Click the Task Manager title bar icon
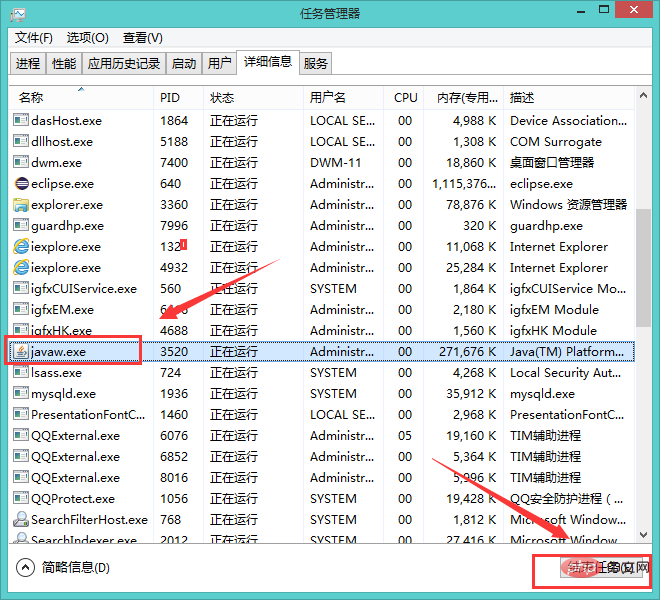Viewport: 660px width, 600px height. click(x=18, y=15)
